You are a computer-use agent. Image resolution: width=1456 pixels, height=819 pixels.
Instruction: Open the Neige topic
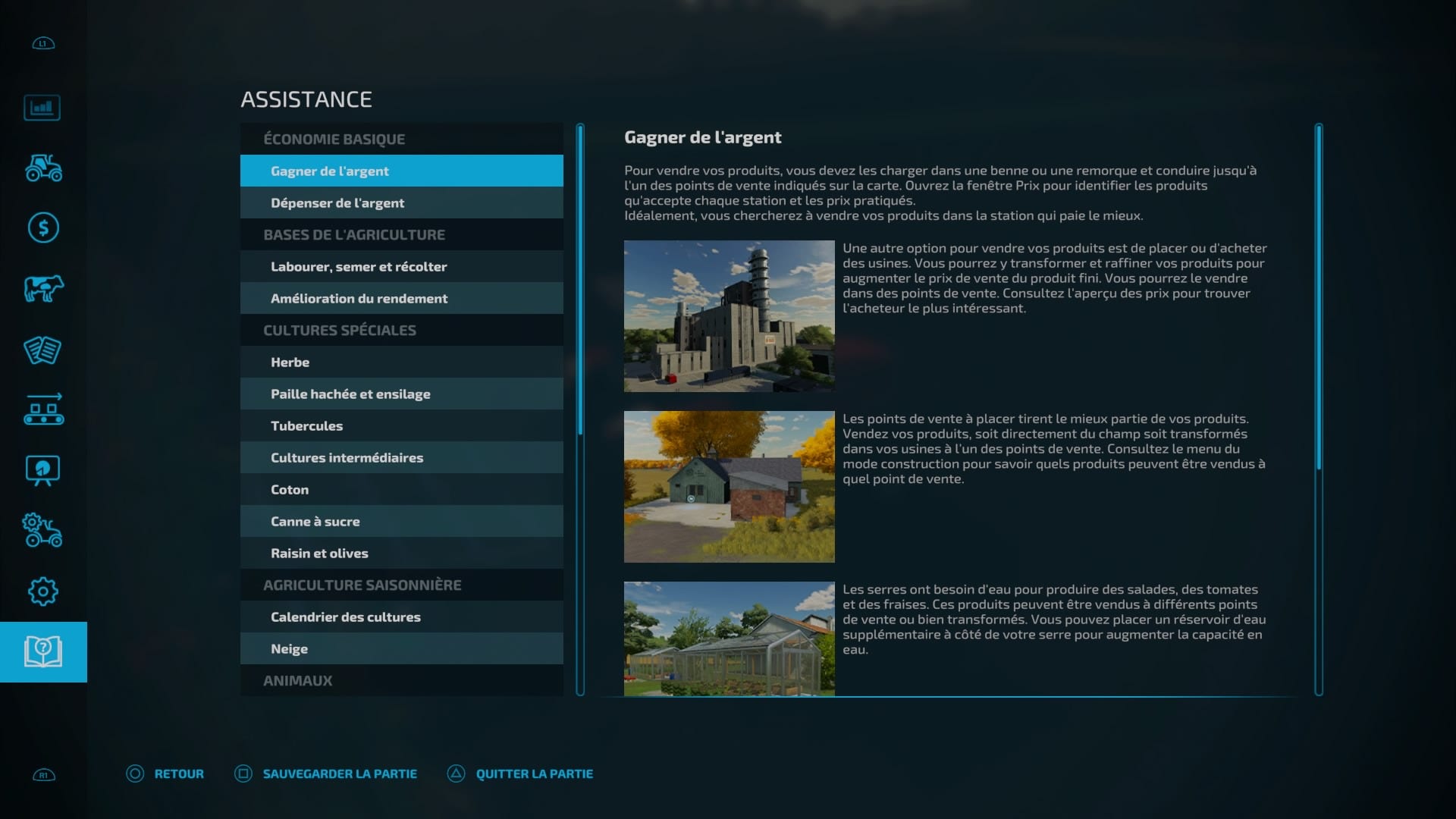[x=402, y=648]
